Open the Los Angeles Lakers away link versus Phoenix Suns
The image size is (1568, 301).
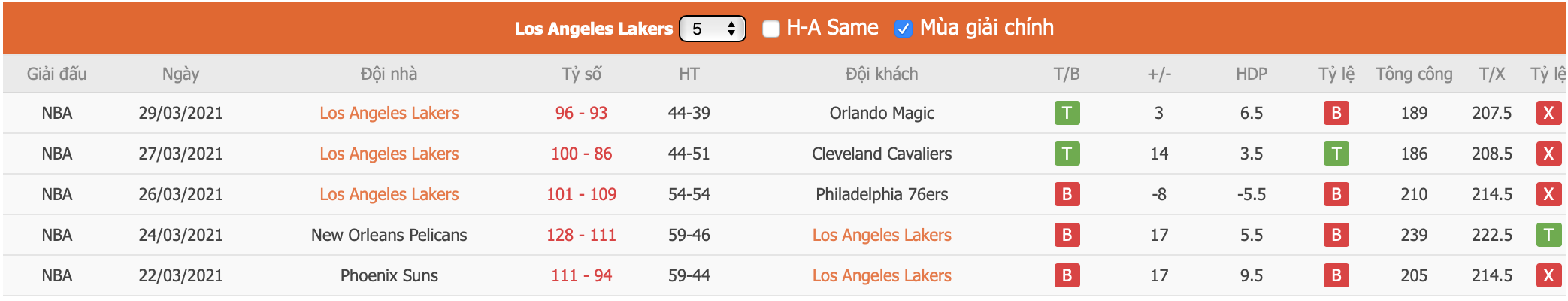[882, 275]
